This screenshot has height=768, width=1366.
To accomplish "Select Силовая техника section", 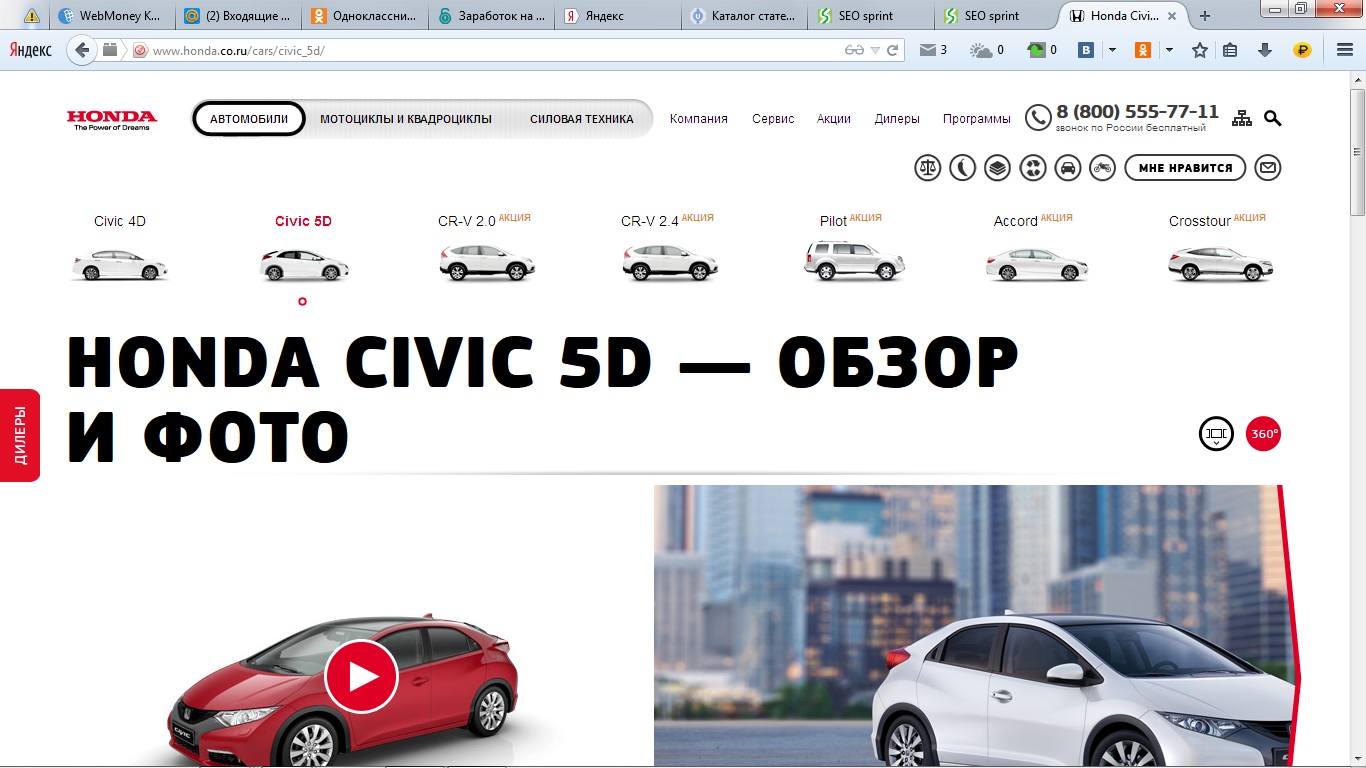I will point(582,119).
